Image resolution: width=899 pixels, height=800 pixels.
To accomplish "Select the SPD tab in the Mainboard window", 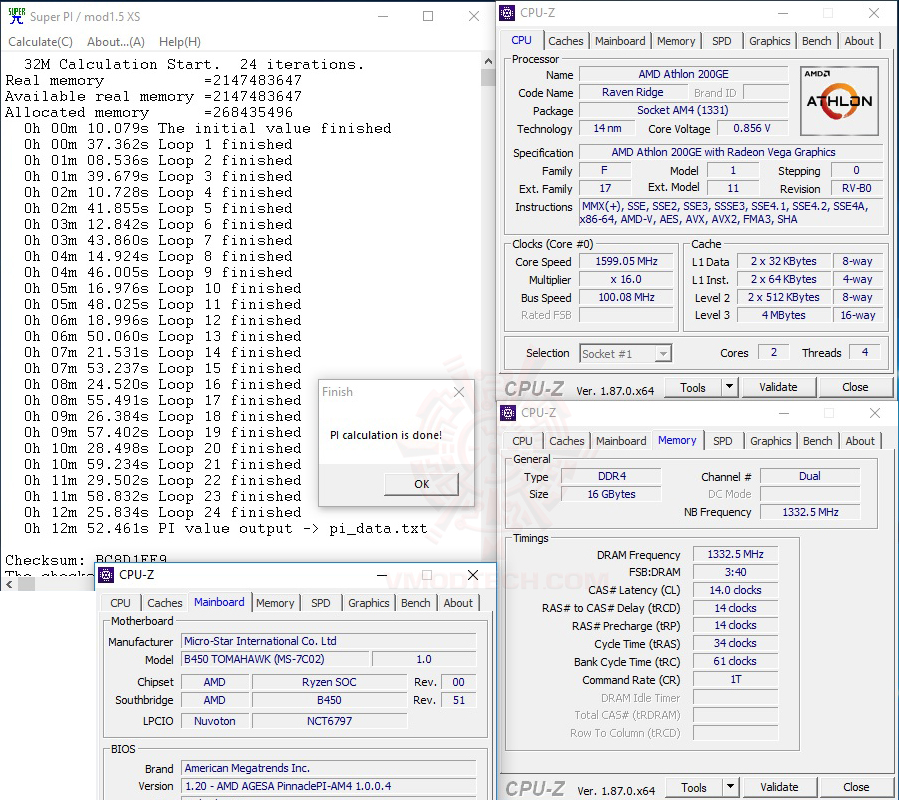I will pos(320,603).
